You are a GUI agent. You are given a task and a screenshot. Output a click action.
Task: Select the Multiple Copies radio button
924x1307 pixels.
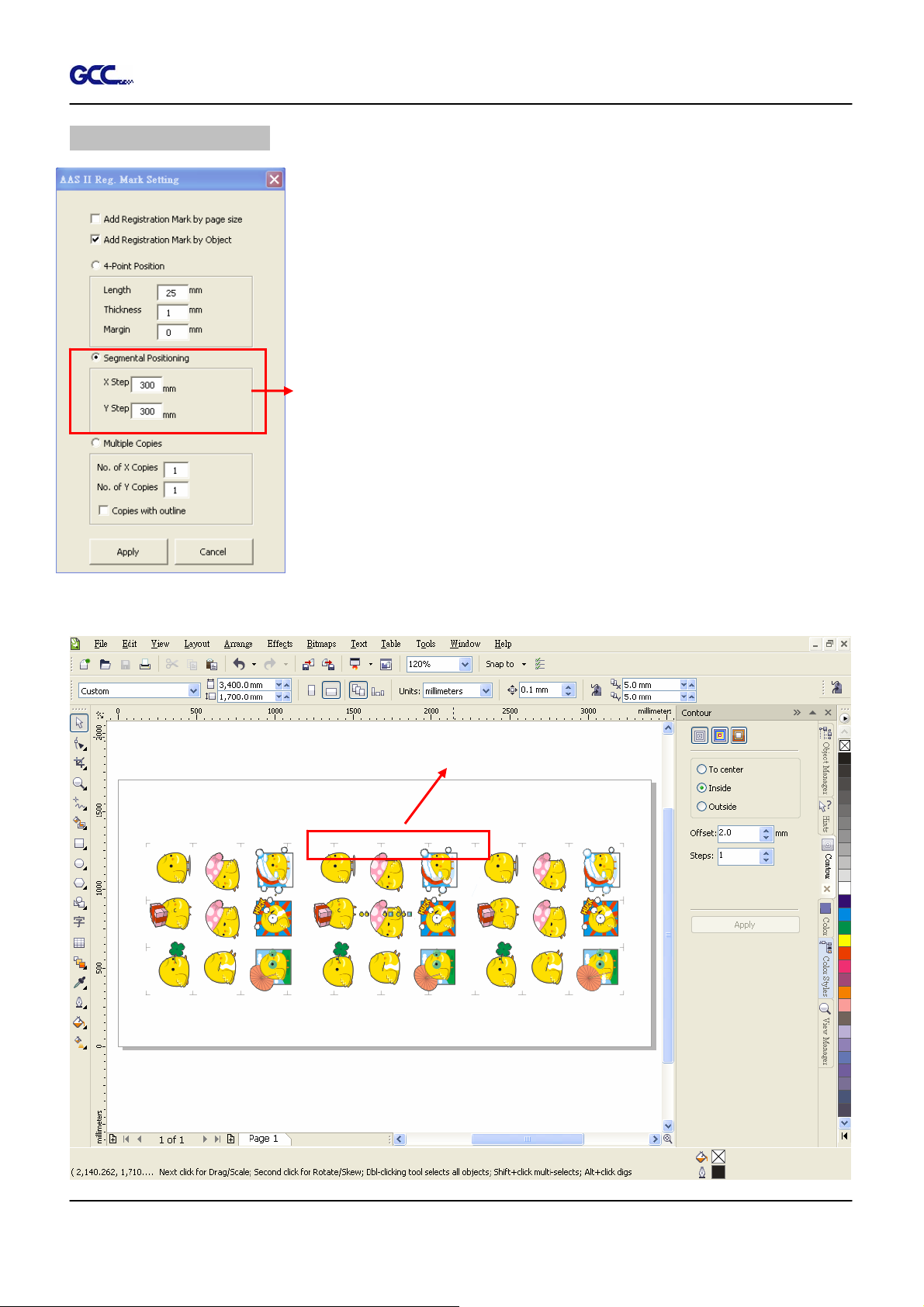point(95,443)
